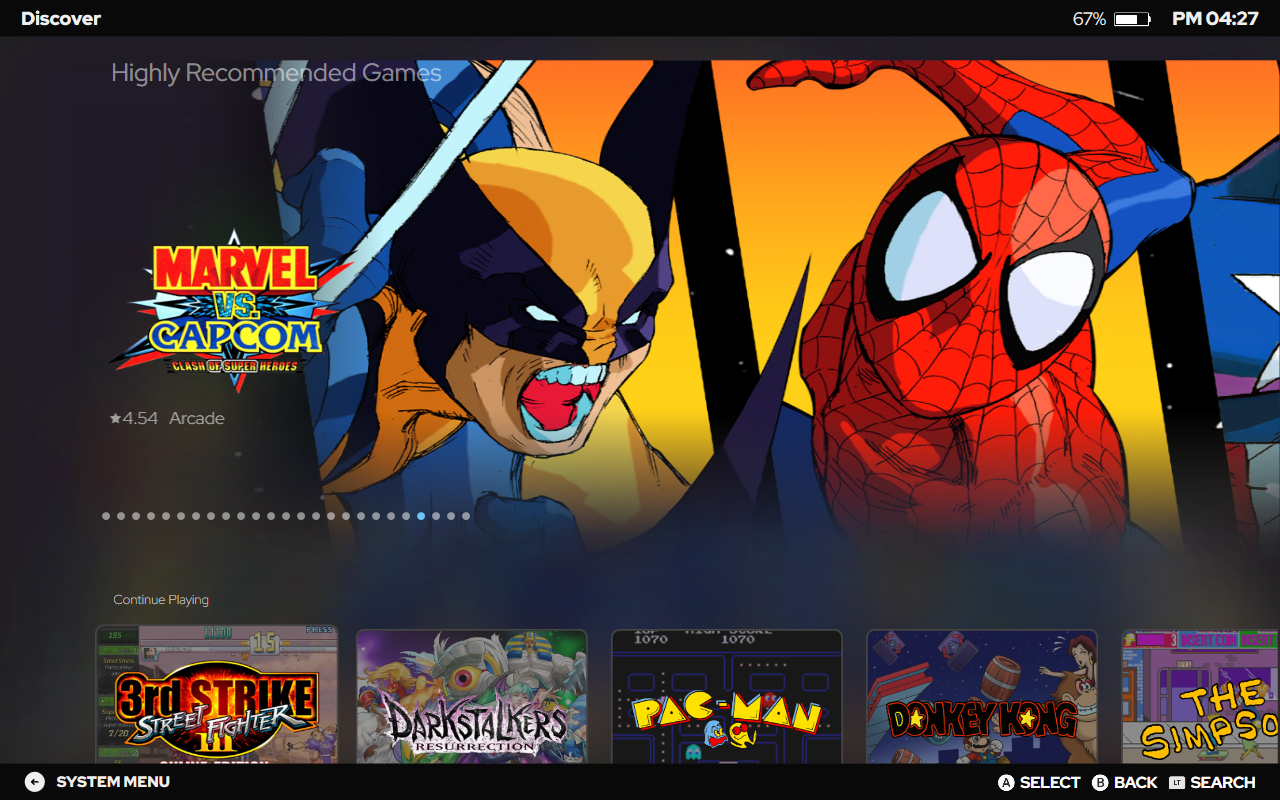Click the BACK label in bottom bar
The width and height of the screenshot is (1280, 800).
1136,782
